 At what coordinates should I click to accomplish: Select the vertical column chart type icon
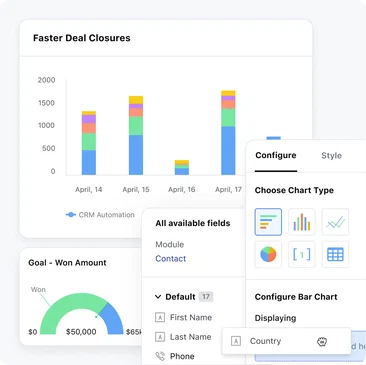302,222
